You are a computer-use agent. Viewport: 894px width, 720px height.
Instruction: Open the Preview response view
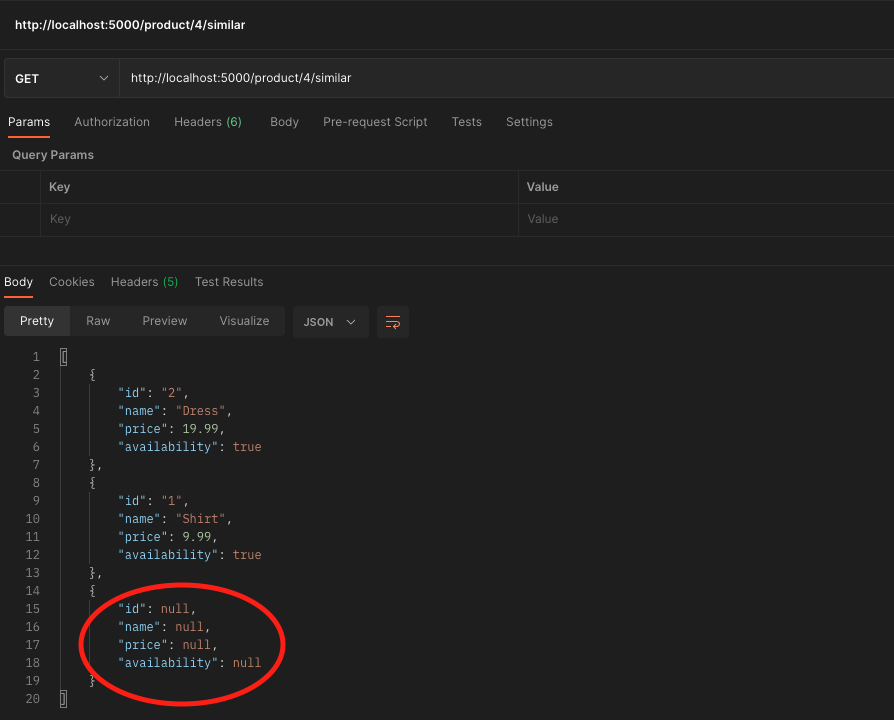tap(164, 321)
